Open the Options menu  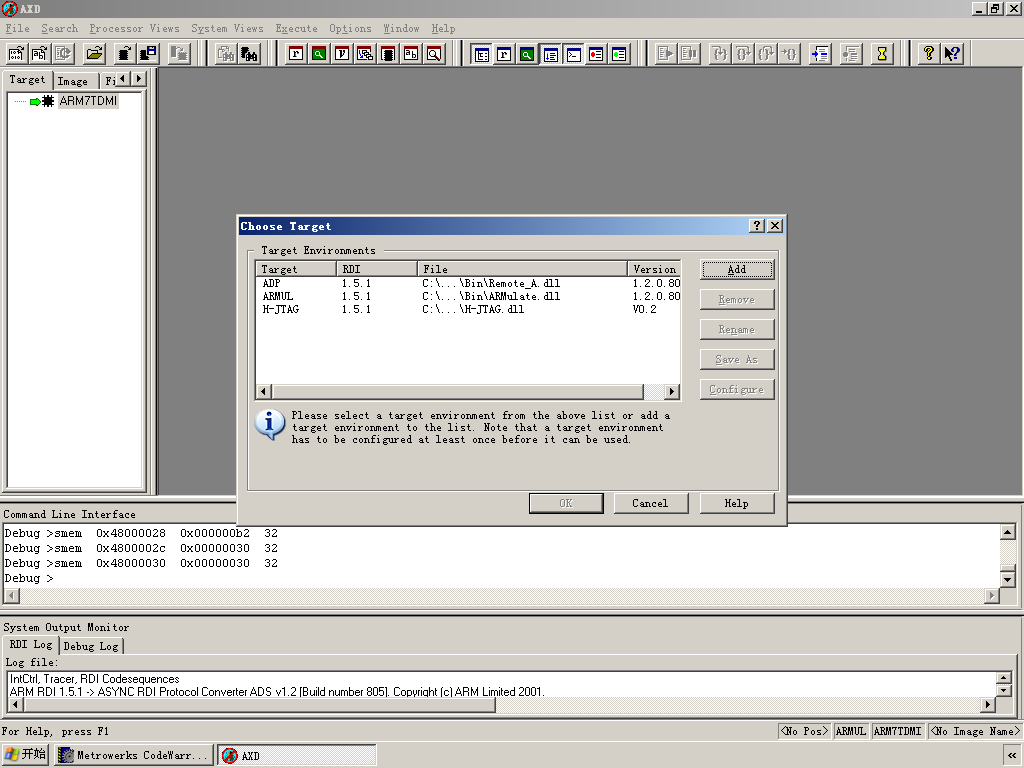[x=350, y=29]
